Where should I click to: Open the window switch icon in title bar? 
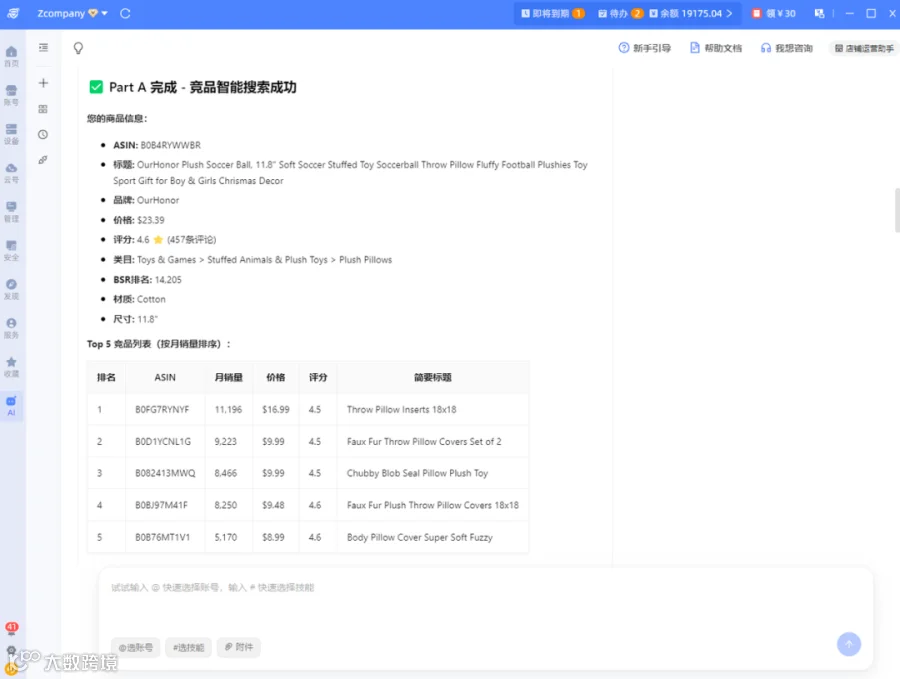(x=819, y=13)
